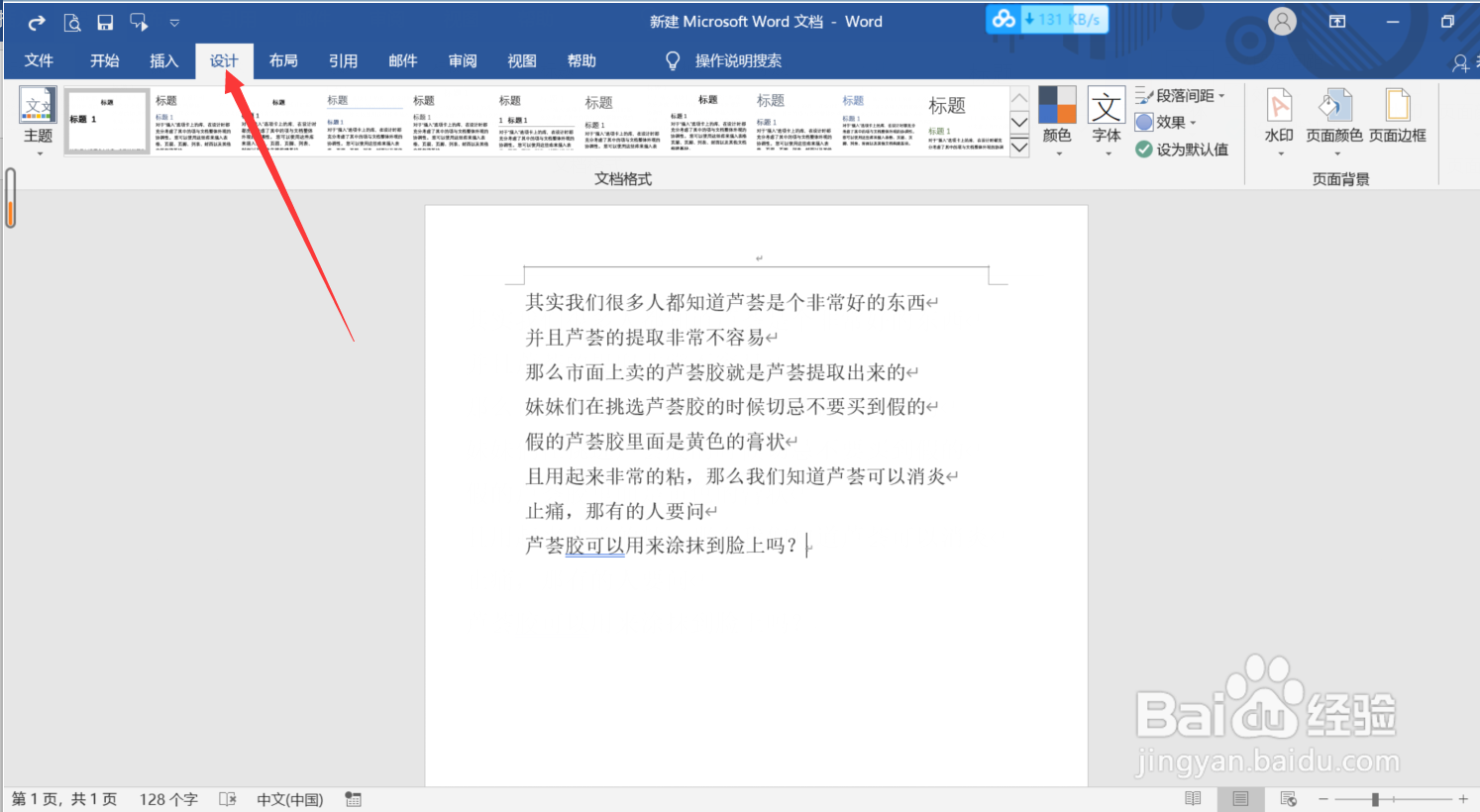This screenshot has height=812, width=1480.
Task: Open the theme 颜色 (Colors) picker
Action: (x=1056, y=119)
